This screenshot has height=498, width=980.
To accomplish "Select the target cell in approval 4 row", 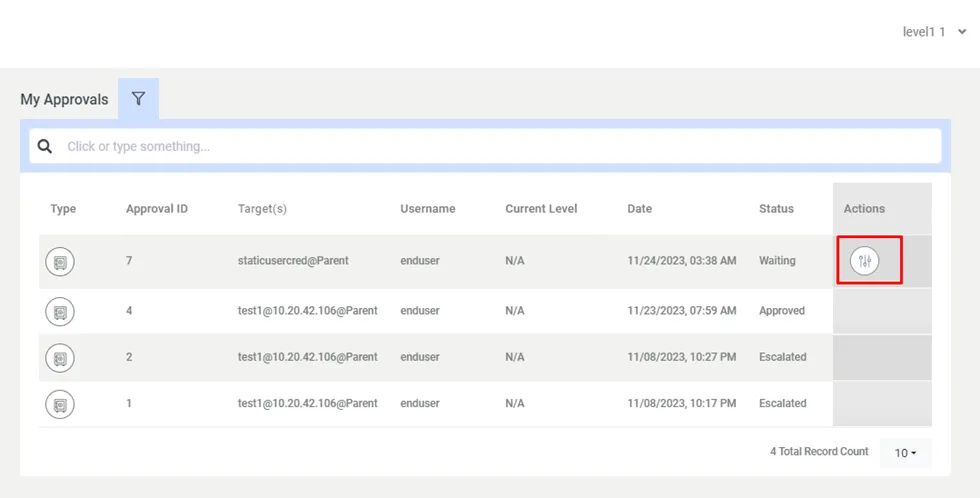I will [308, 311].
